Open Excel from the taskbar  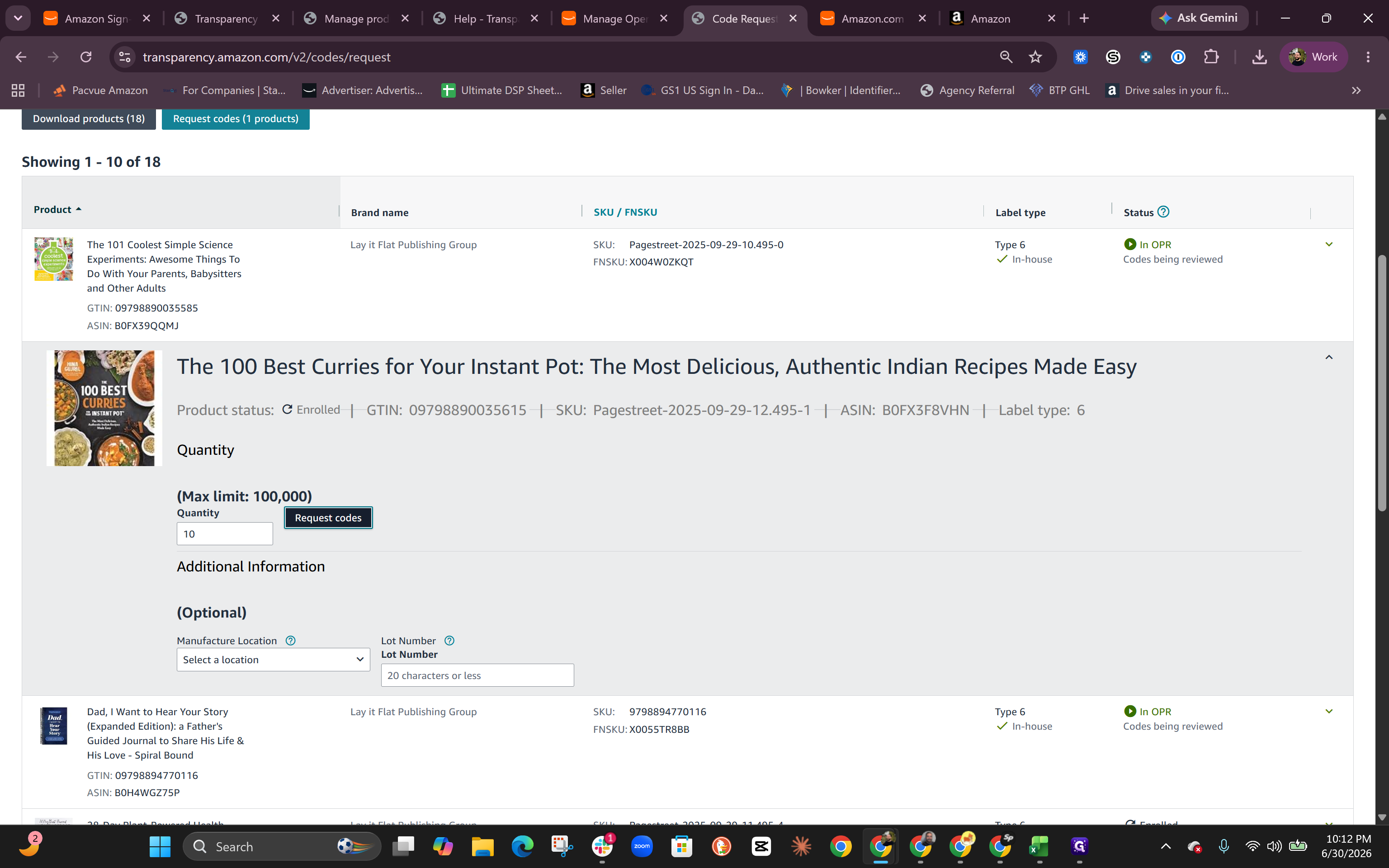point(1039,846)
